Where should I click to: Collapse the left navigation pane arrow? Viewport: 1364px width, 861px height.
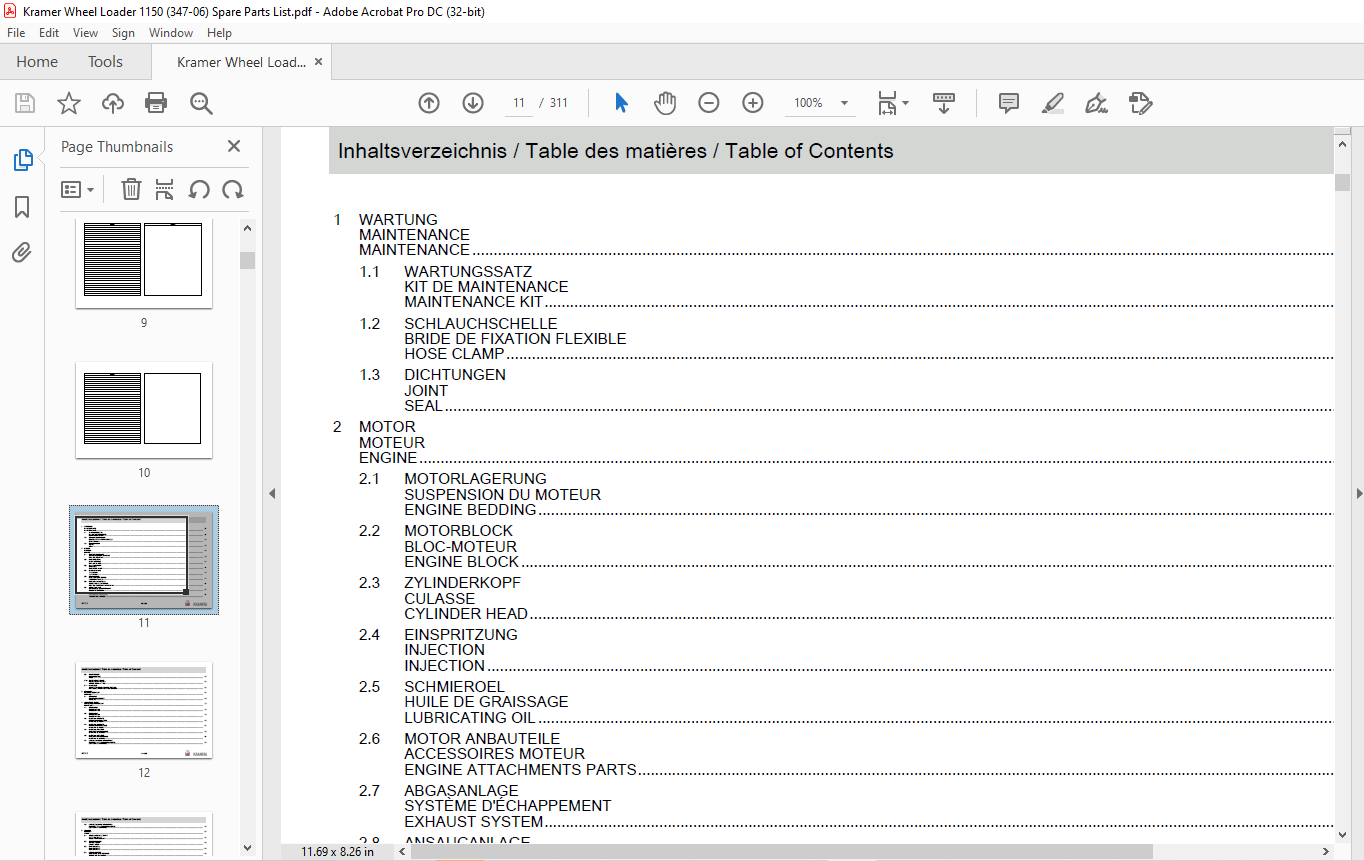pos(271,493)
